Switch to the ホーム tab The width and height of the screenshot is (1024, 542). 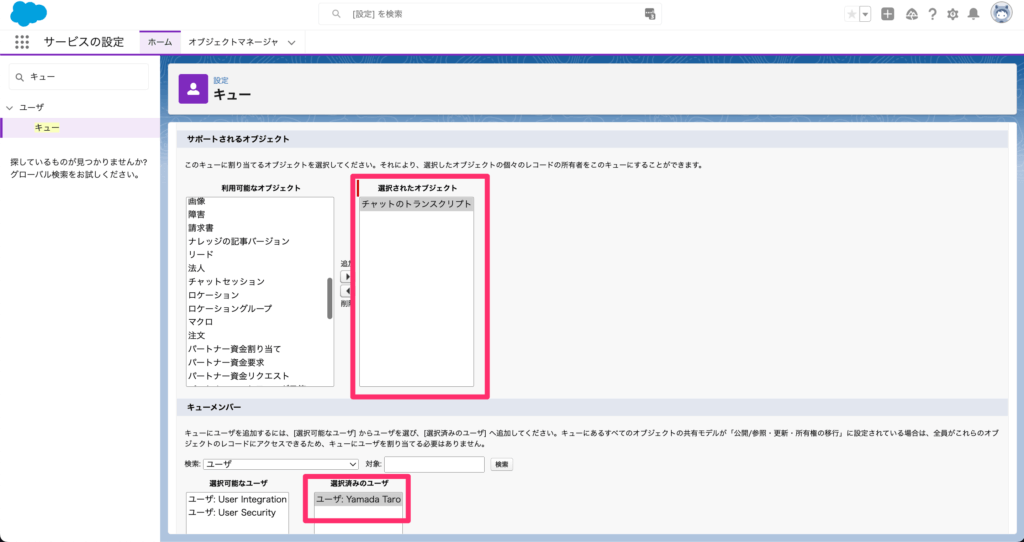[x=159, y=42]
